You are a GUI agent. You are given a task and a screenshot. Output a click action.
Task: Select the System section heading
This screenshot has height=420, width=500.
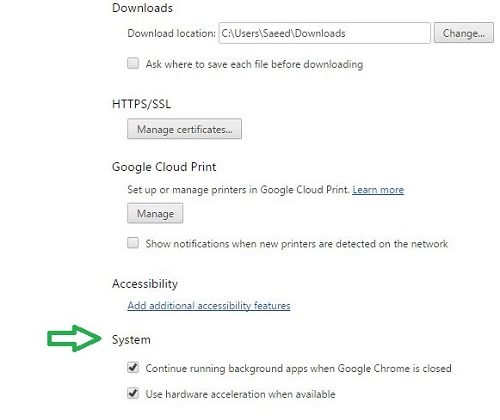tap(131, 340)
